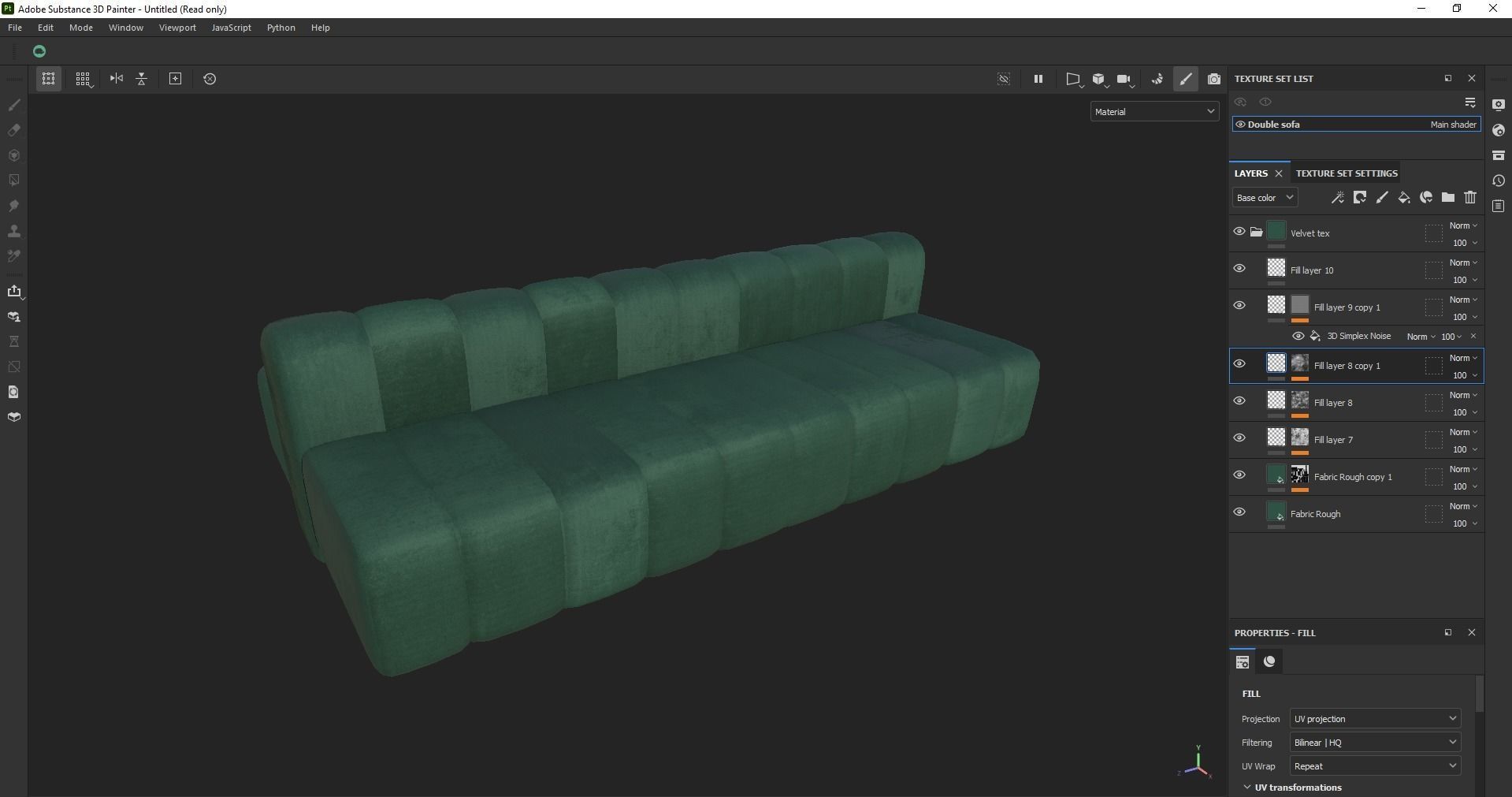The image size is (1512, 797).
Task: Hide Fill layer 9 copy 1
Action: 1239,306
